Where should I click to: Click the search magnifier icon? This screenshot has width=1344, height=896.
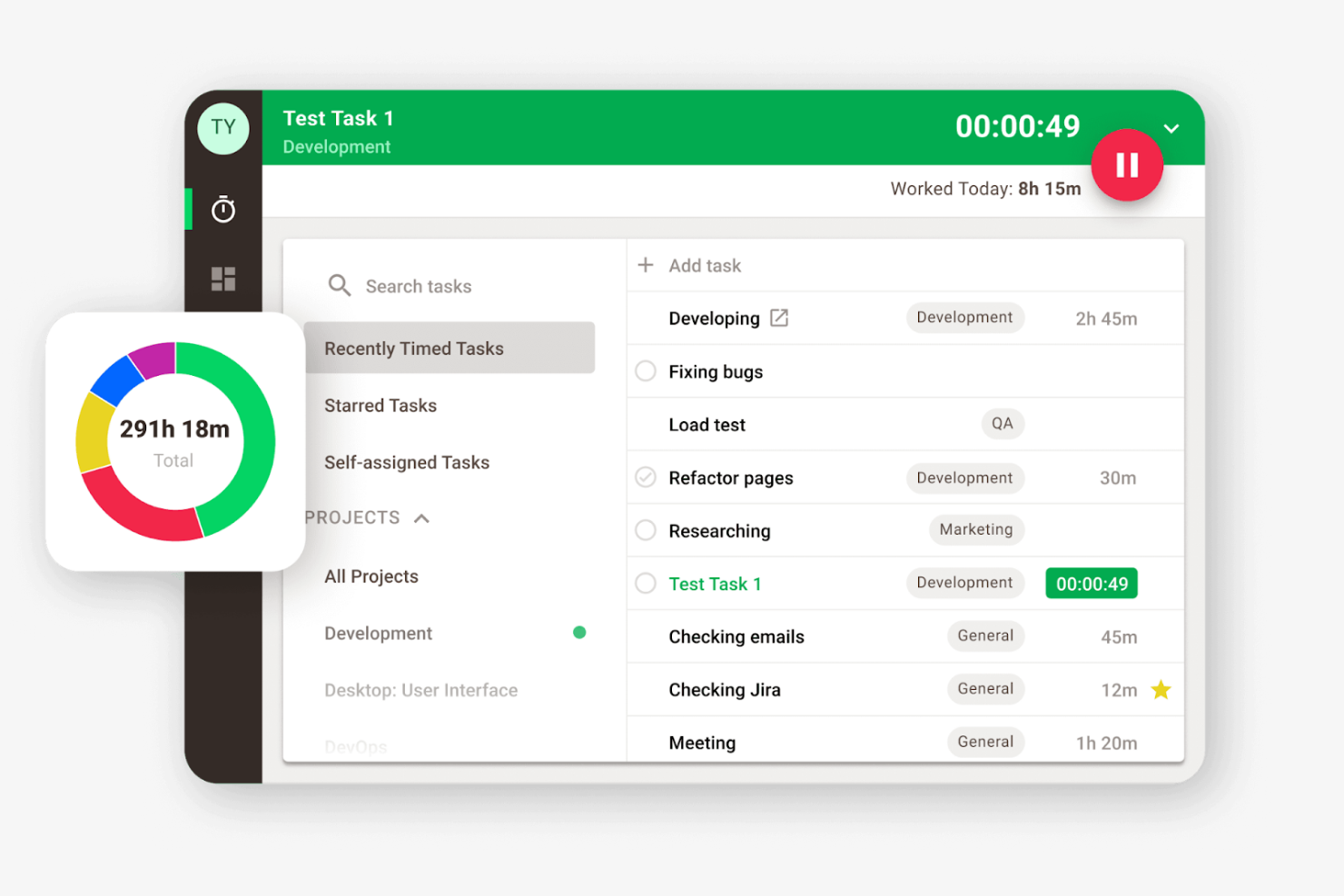pyautogui.click(x=340, y=285)
